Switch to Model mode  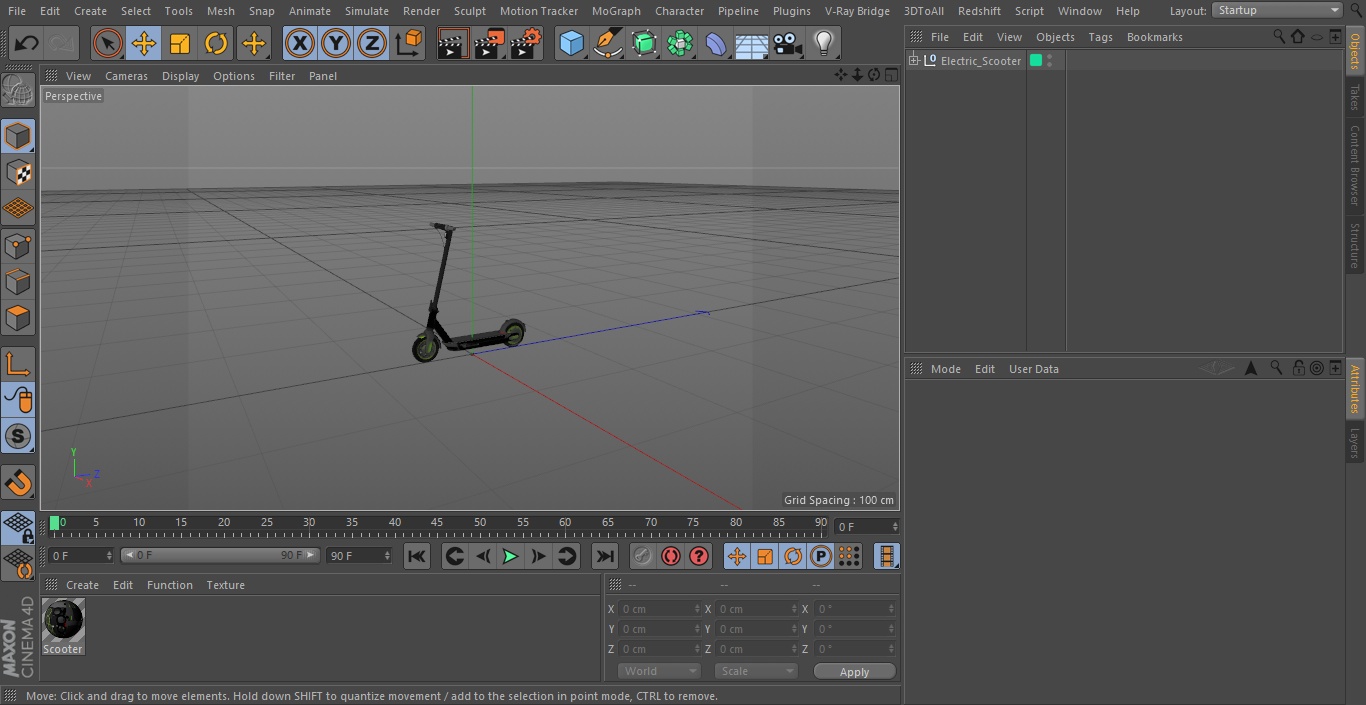coord(18,136)
